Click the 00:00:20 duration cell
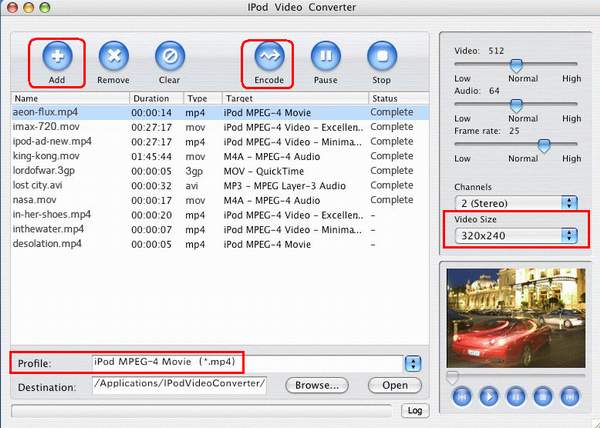This screenshot has width=600, height=428. [x=152, y=215]
